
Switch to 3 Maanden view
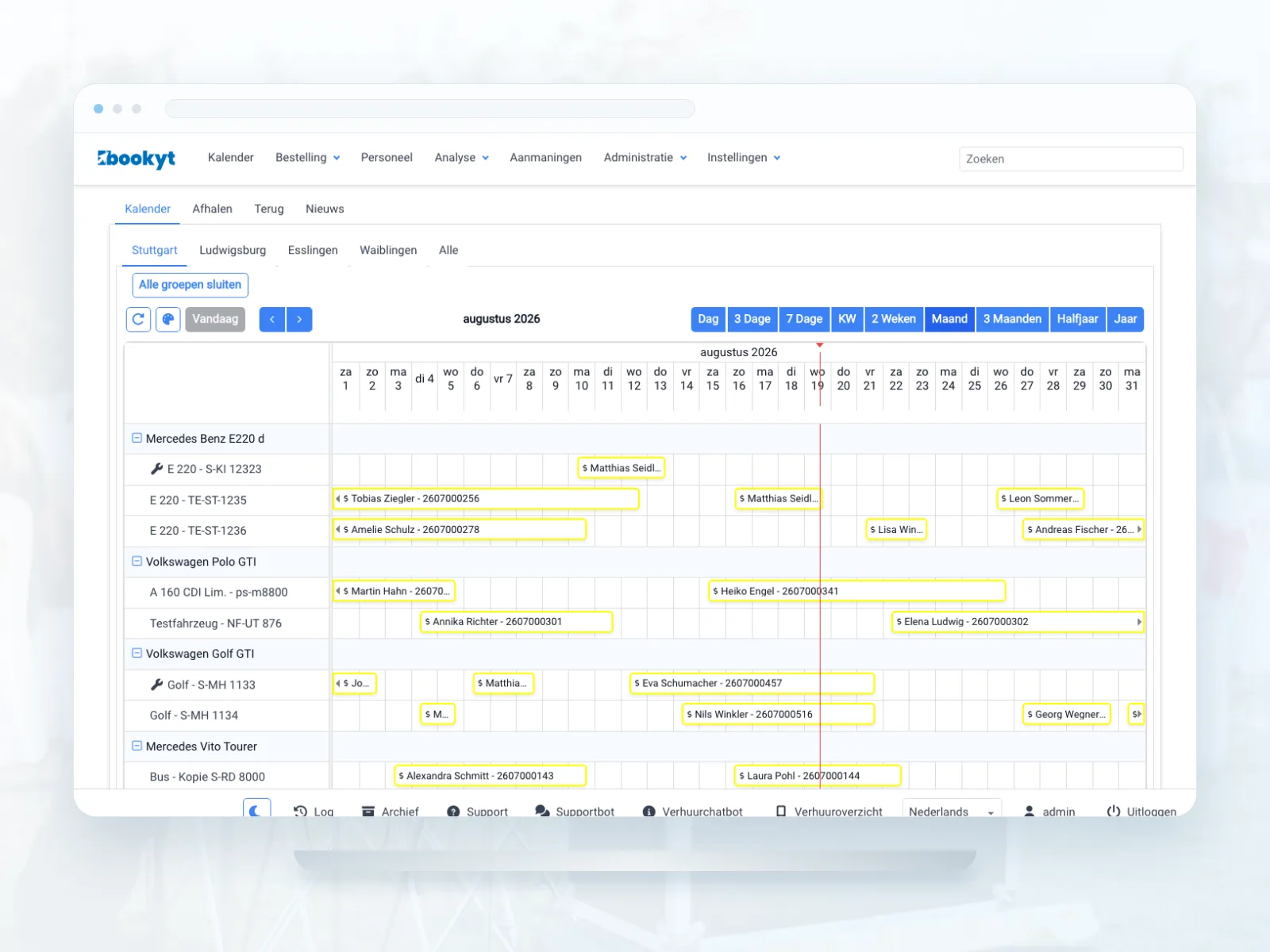tap(1012, 319)
